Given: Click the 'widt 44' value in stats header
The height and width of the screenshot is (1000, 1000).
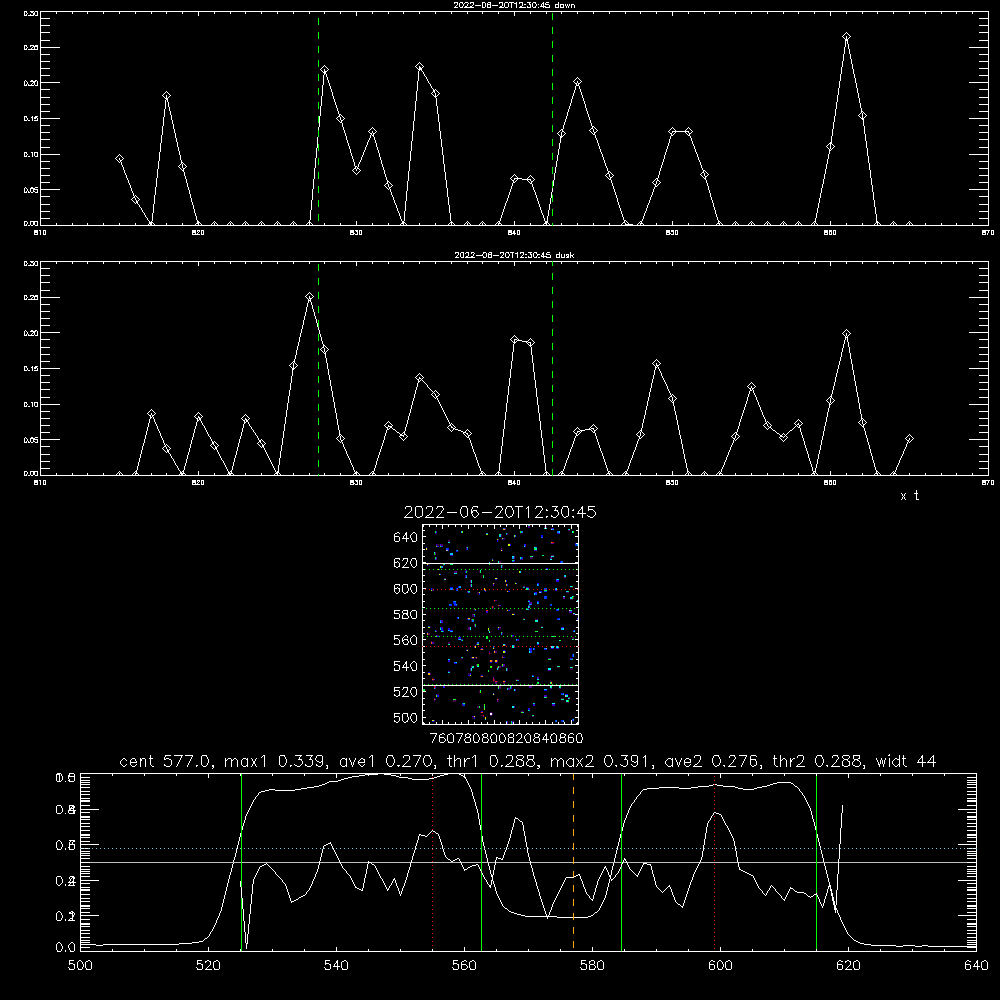Looking at the screenshot, I should click(x=906, y=761).
